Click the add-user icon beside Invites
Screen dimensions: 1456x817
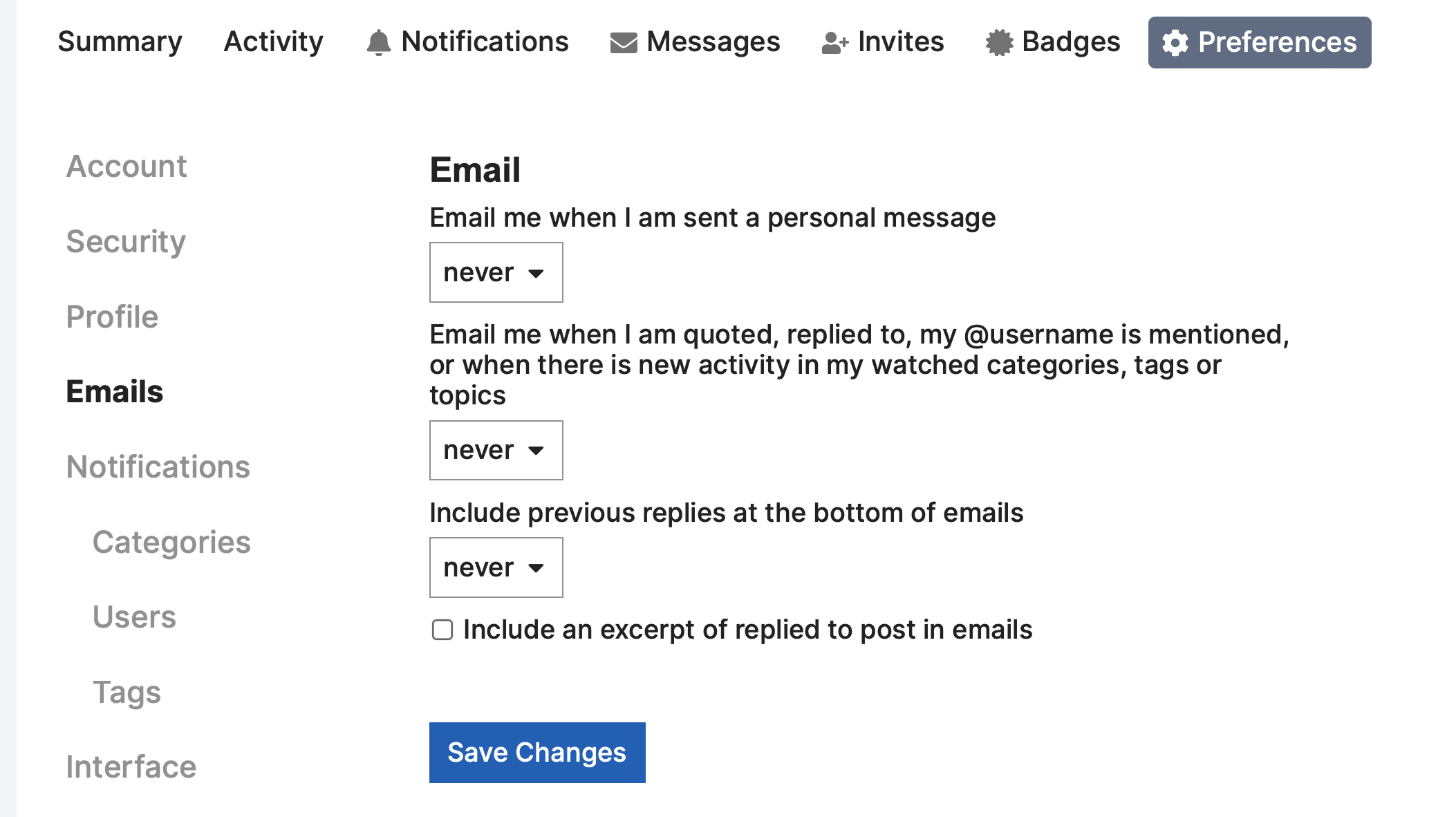tap(834, 43)
